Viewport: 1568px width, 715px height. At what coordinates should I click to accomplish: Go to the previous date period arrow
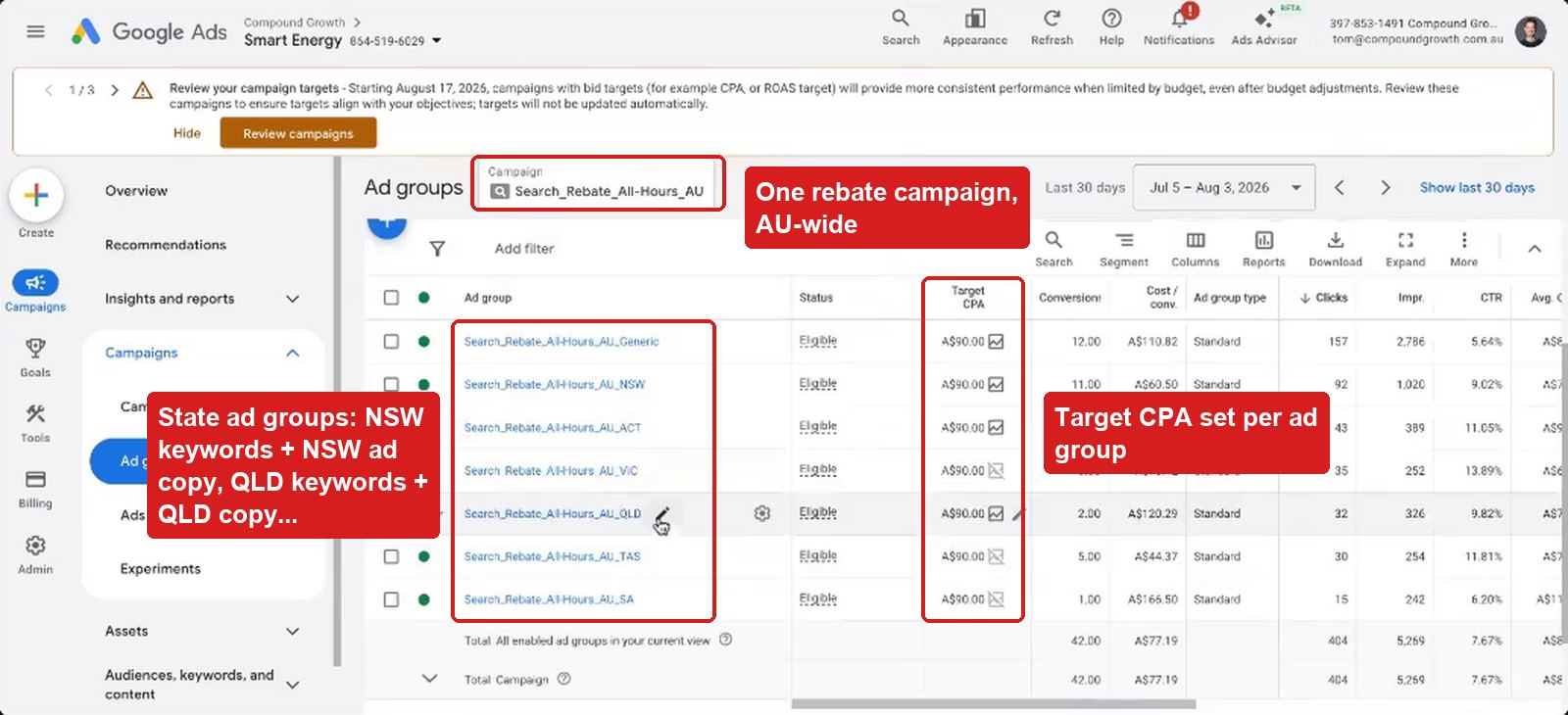[x=1340, y=187]
